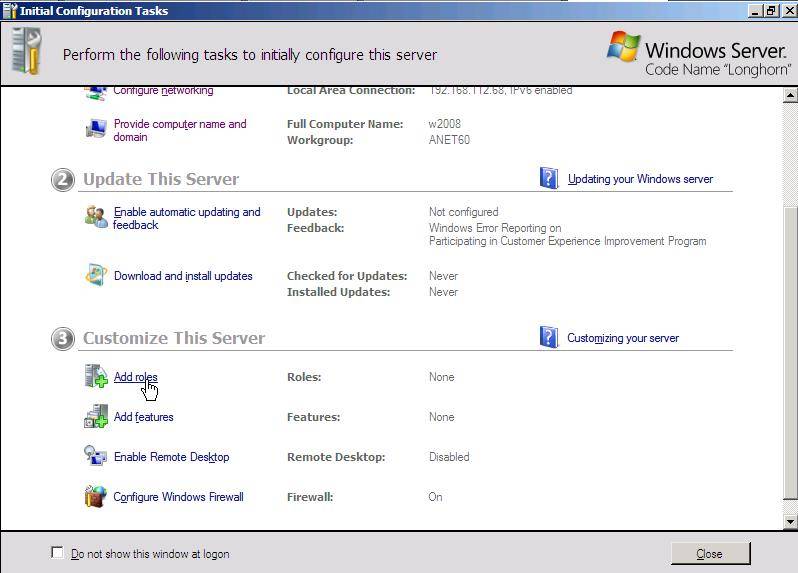Click the Updates status Not configured
This screenshot has width=798, height=573.
464,212
